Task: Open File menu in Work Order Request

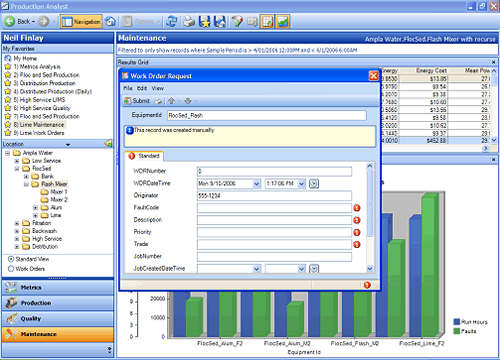Action: pyautogui.click(x=128, y=88)
